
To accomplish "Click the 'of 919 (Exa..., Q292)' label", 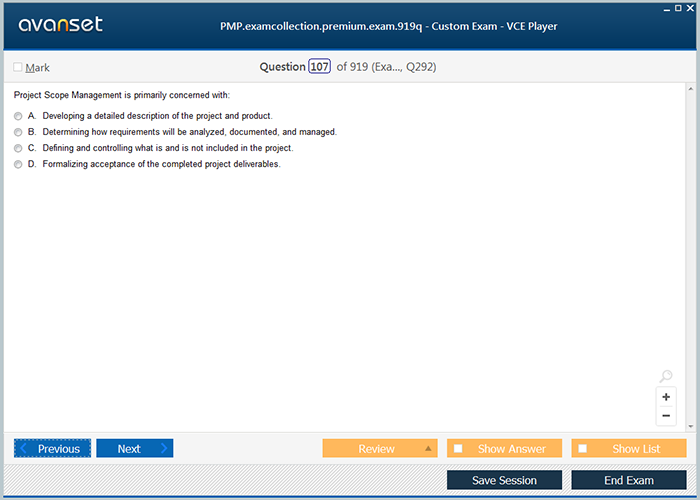I will pos(386,67).
